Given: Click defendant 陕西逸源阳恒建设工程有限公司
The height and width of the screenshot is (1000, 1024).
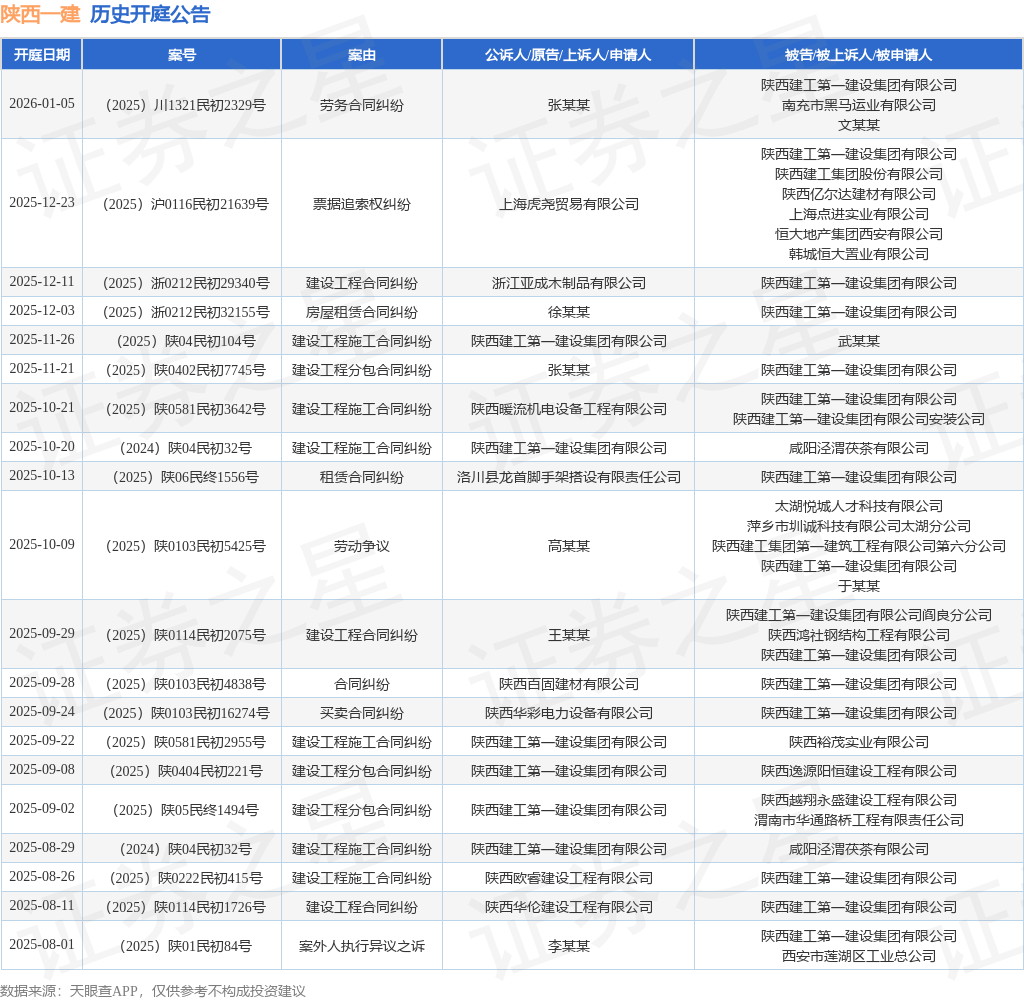Looking at the screenshot, I should point(859,771).
